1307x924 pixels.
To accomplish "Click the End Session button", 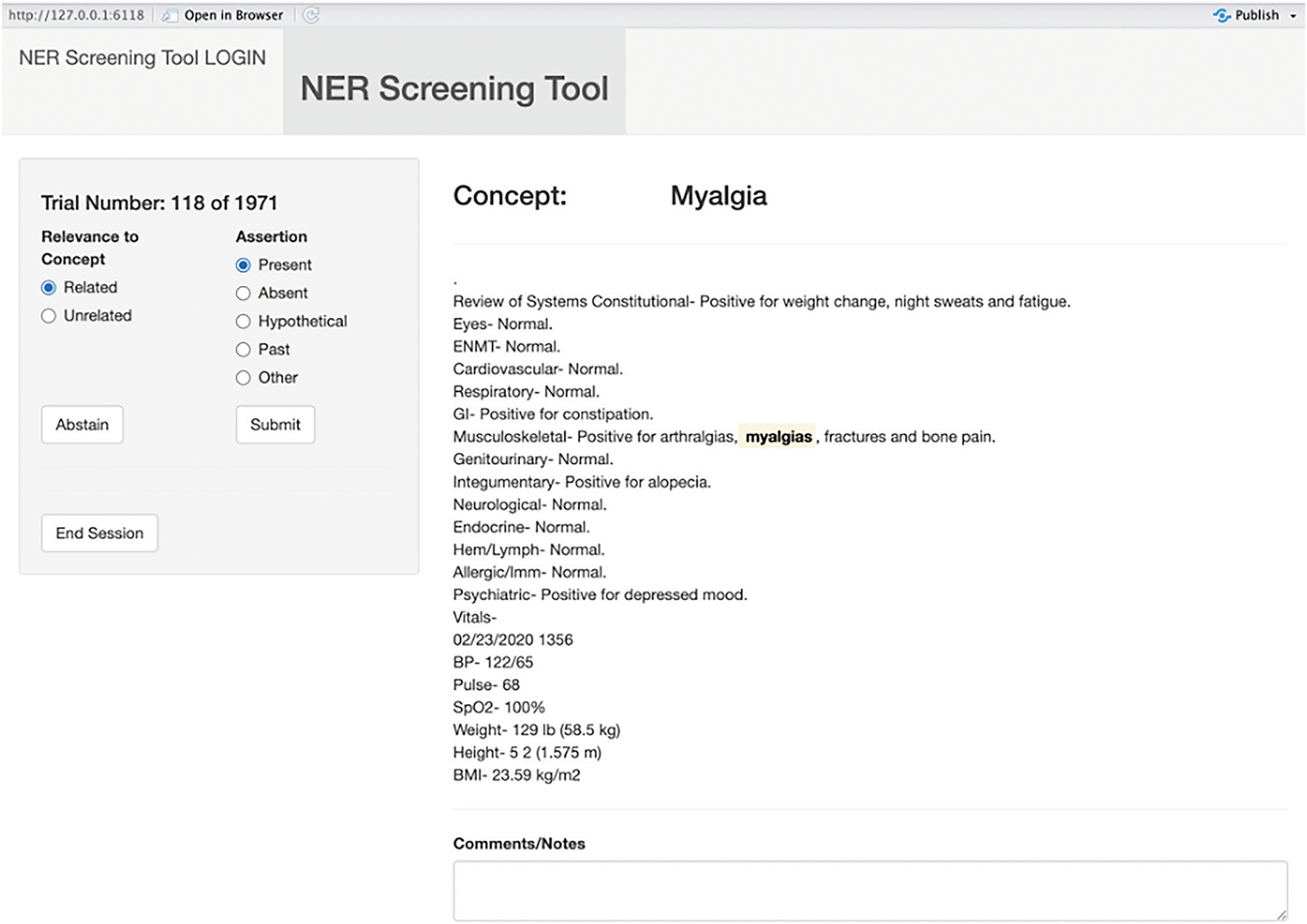I will coord(99,533).
